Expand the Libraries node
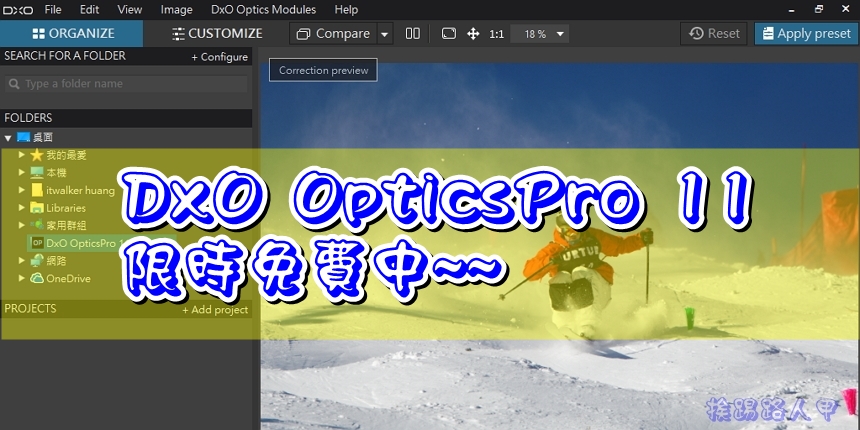This screenshot has width=860, height=430. (x=21, y=207)
